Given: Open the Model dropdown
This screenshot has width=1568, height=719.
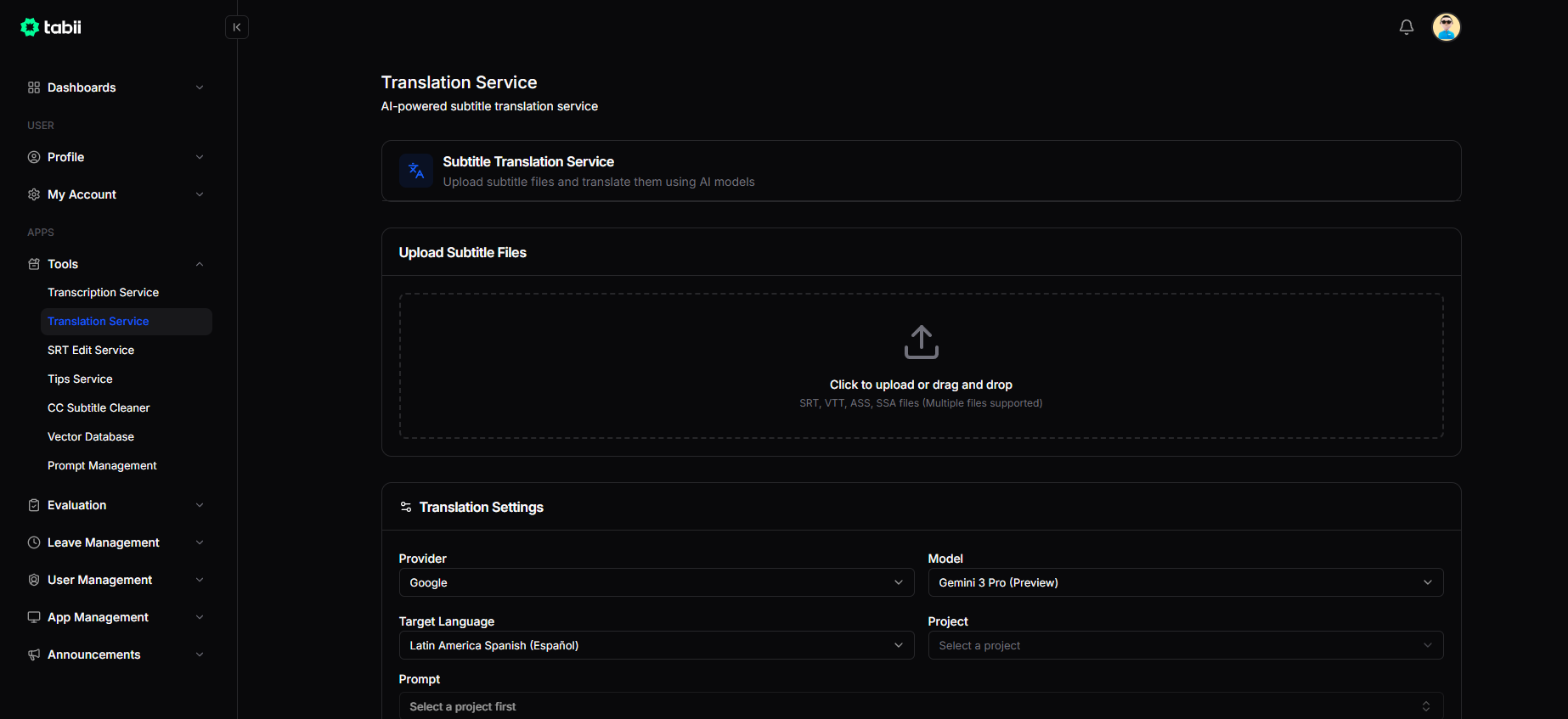Looking at the screenshot, I should (1185, 582).
